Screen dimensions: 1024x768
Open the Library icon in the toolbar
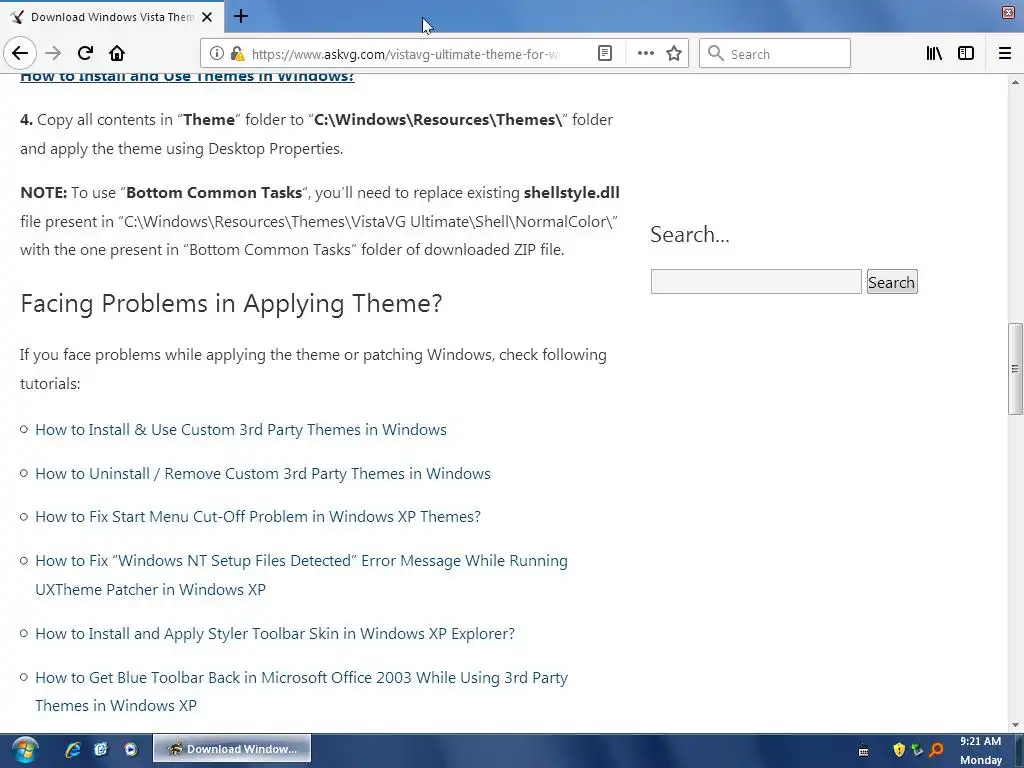pyautogui.click(x=934, y=54)
